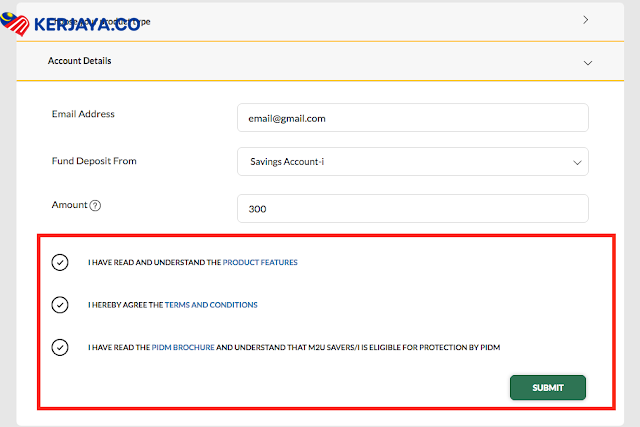Click the Fund Deposit From label

pos(93,160)
